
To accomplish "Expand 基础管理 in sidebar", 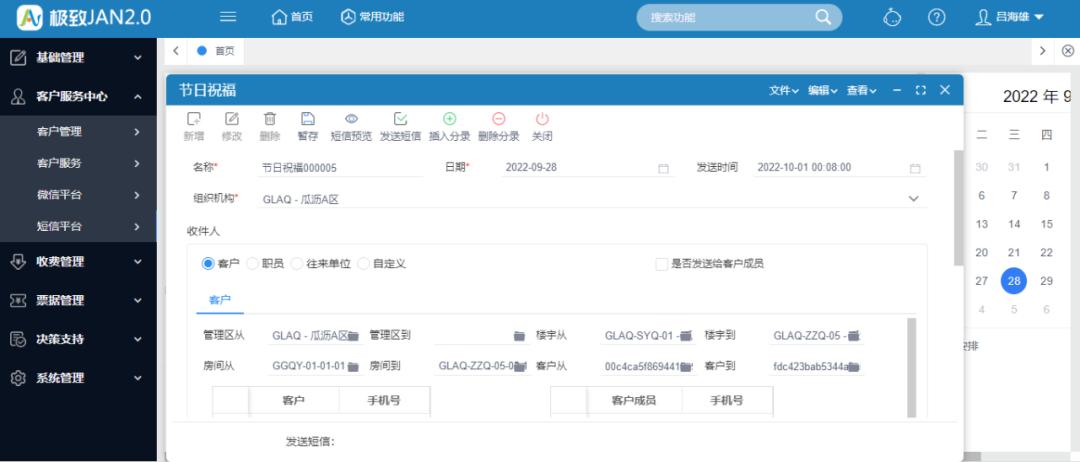I will click(78, 58).
